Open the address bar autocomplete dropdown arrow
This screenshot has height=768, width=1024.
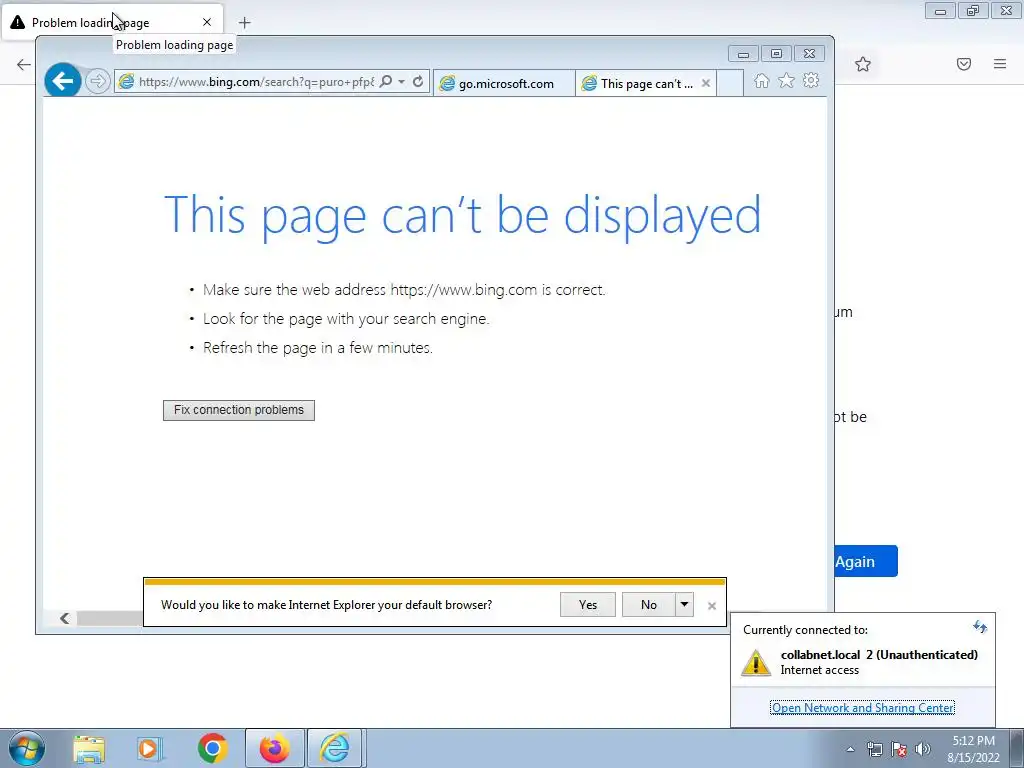coord(402,82)
